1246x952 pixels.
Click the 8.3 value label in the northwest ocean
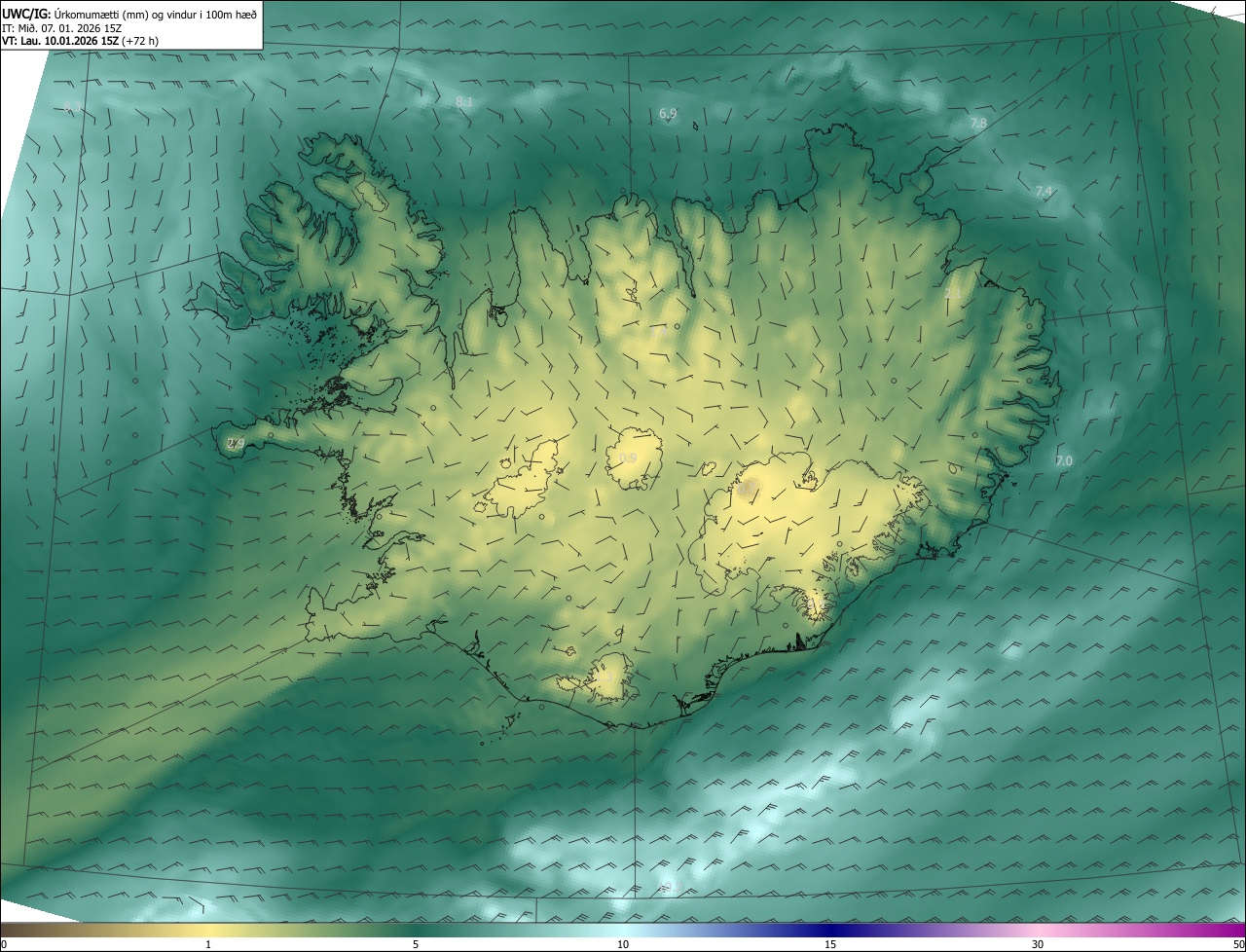click(72, 106)
